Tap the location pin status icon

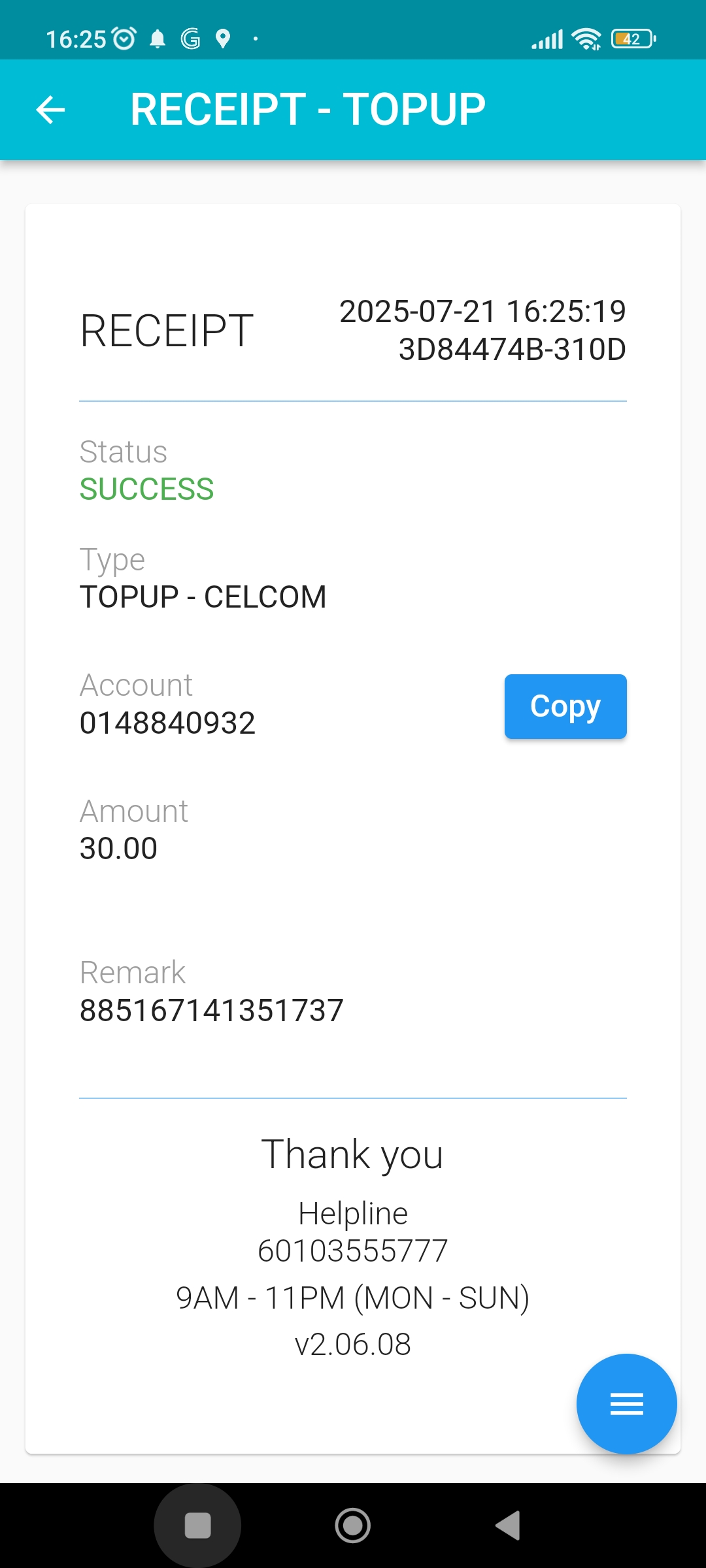click(223, 39)
